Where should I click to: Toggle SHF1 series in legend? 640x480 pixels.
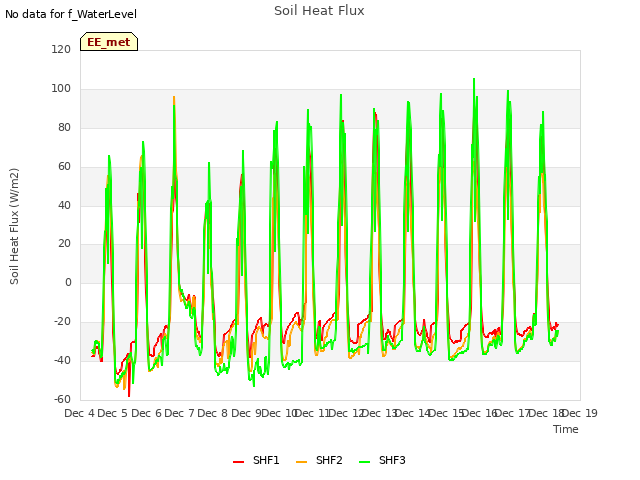[256, 460]
